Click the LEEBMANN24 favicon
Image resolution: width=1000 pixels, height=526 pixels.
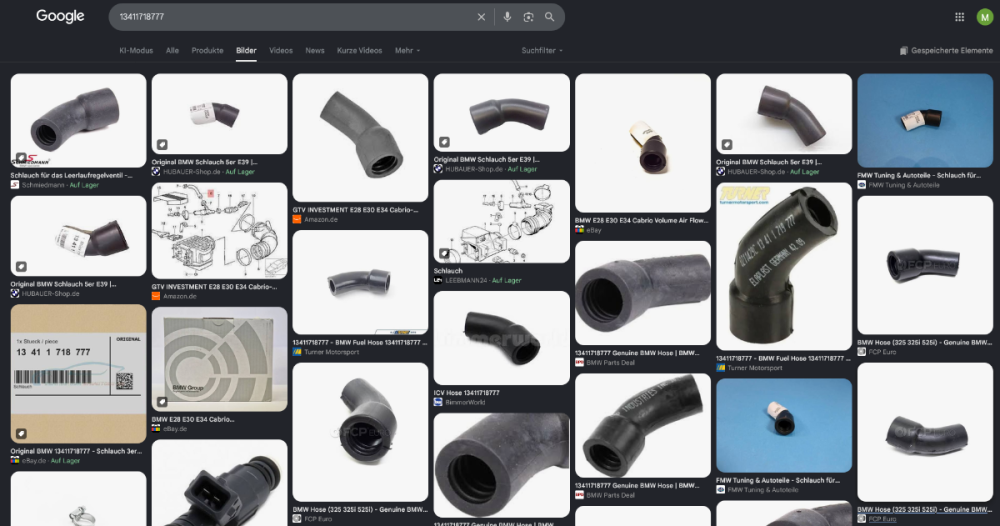[438, 281]
